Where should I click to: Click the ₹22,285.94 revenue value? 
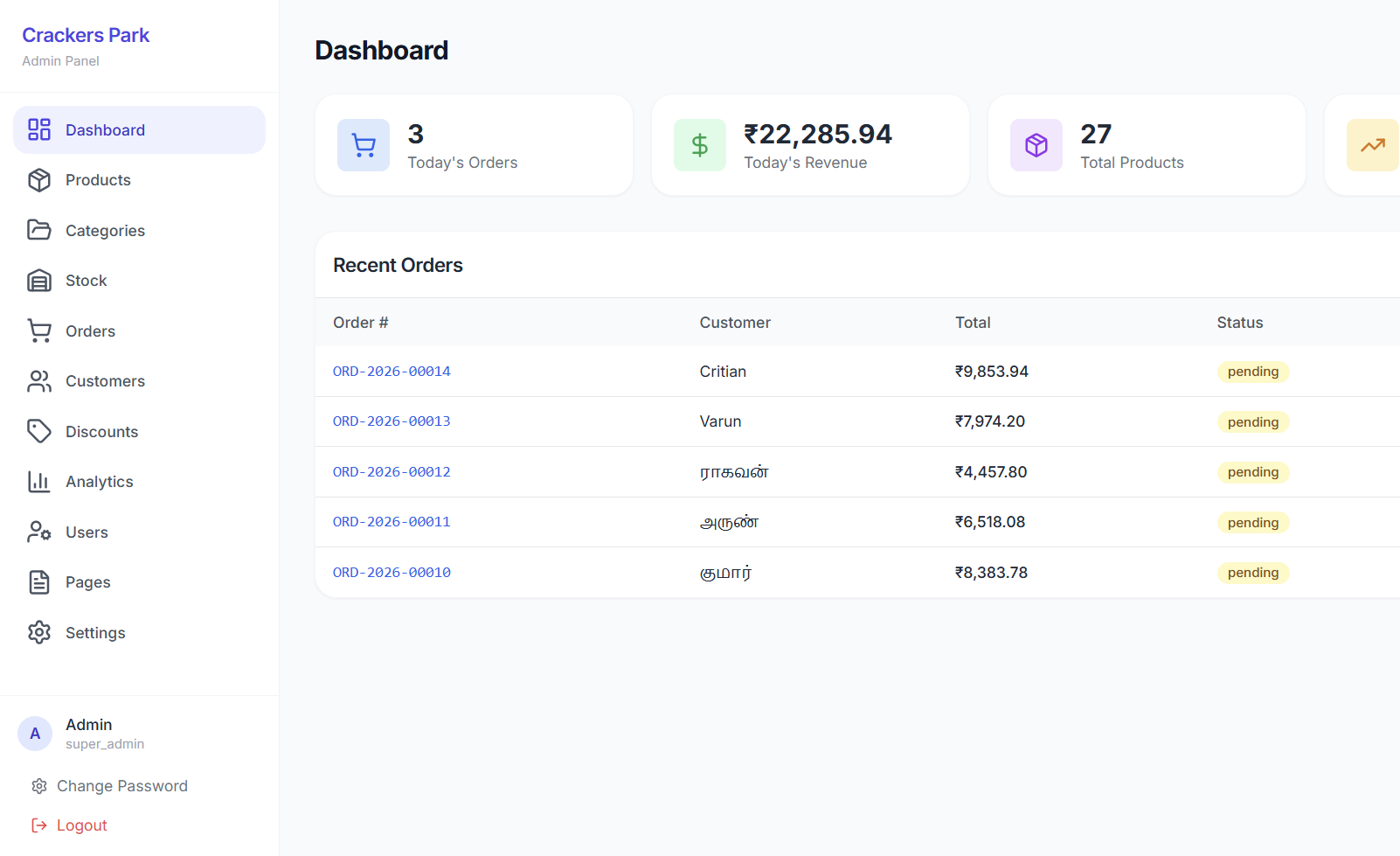[x=818, y=134]
